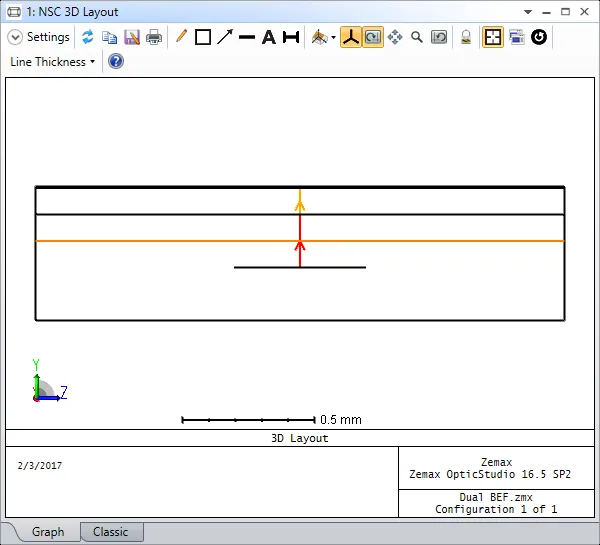Toggle the rotate view mode button
The width and height of the screenshot is (600, 545).
point(372,37)
